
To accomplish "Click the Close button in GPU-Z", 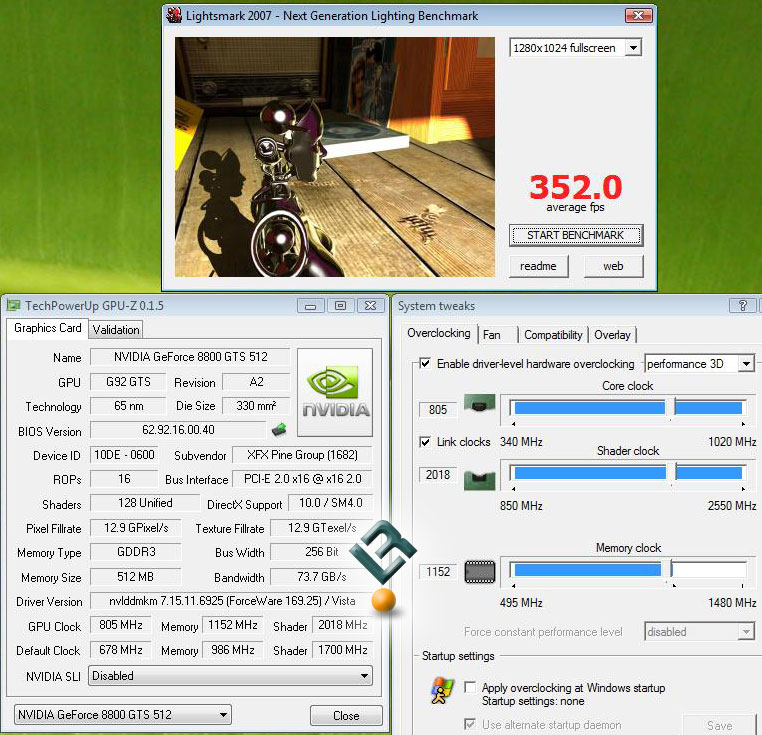I will [346, 716].
